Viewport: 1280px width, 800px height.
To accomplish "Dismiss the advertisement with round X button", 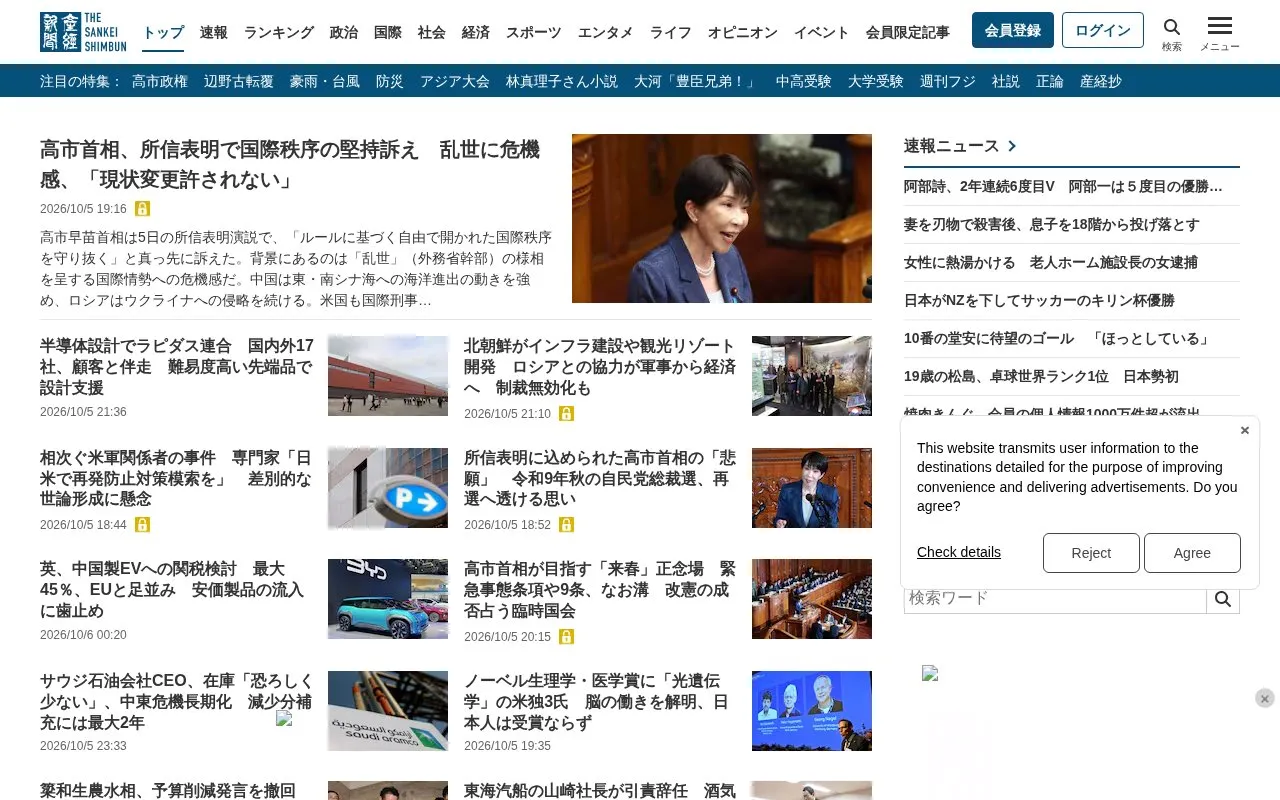I will pyautogui.click(x=1265, y=698).
